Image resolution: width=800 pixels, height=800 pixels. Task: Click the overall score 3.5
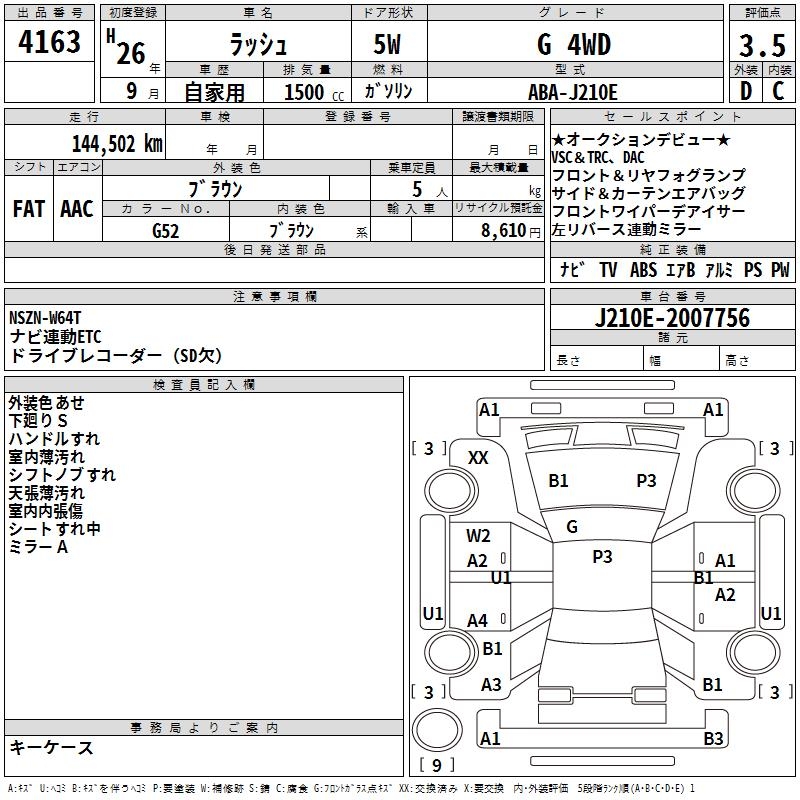pyautogui.click(x=762, y=45)
